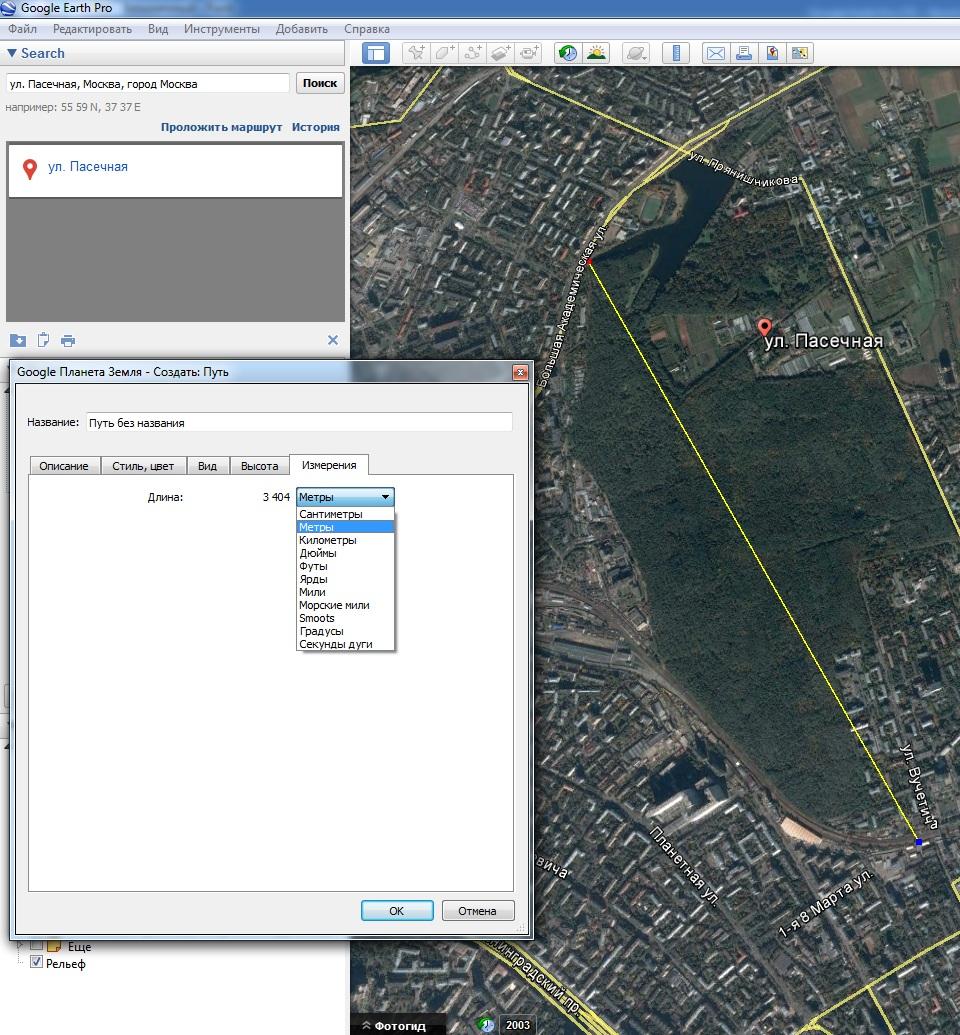Click the email envelope icon
The image size is (960, 1035).
(715, 54)
